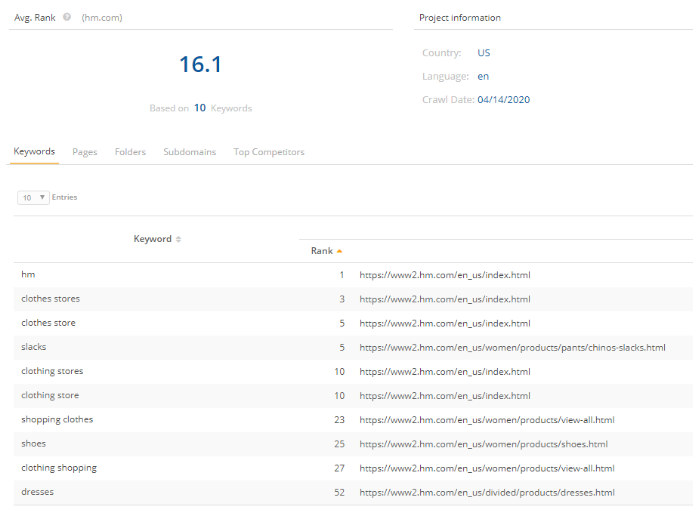Click the Crawl Date 04/14/2020
The width and height of the screenshot is (693, 510).
point(503,100)
